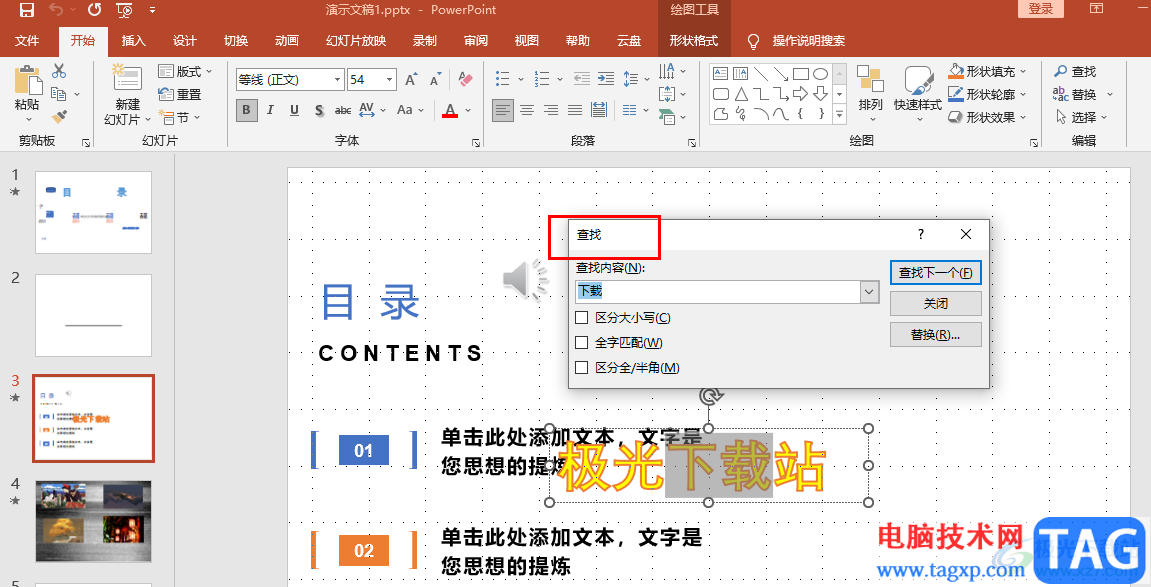
Task: Expand the shapes gallery more arrow
Action: tap(840, 113)
